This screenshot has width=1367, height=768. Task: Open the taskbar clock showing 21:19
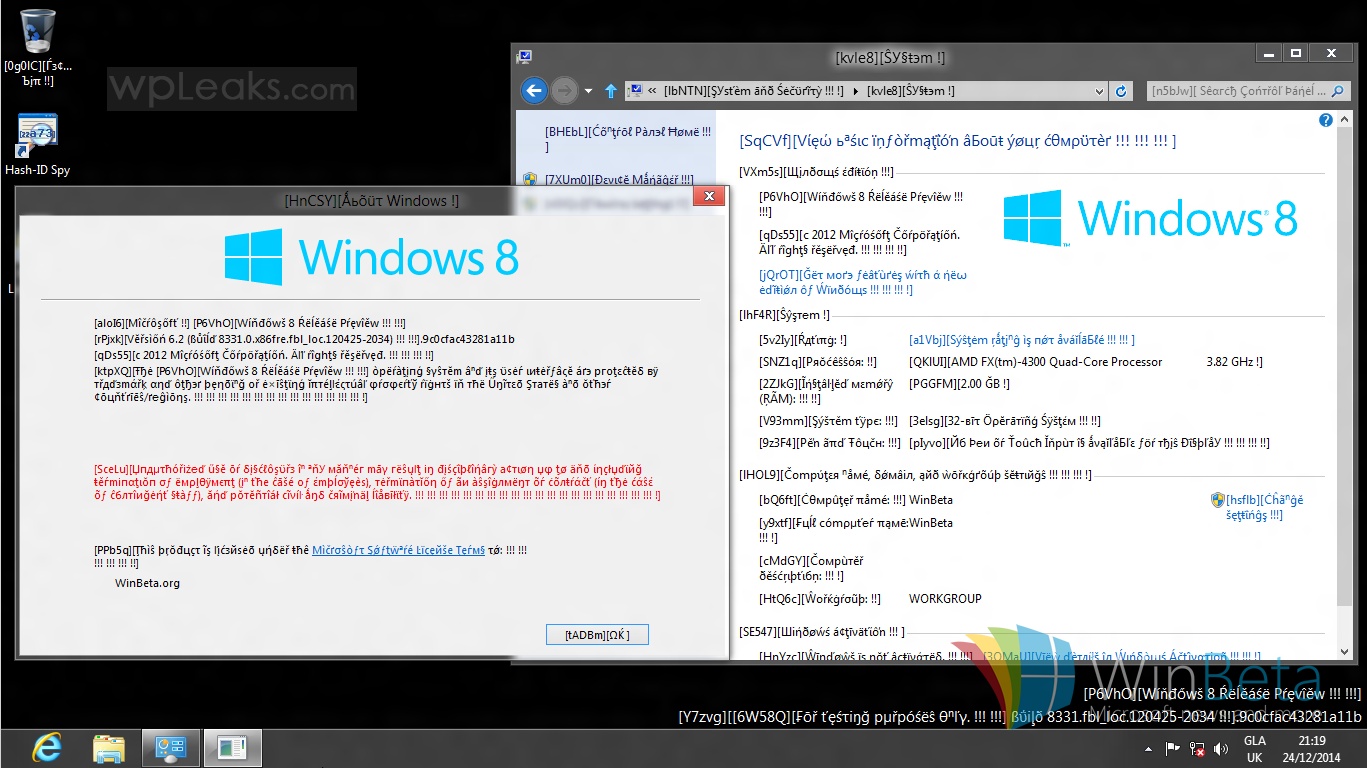tap(1311, 748)
